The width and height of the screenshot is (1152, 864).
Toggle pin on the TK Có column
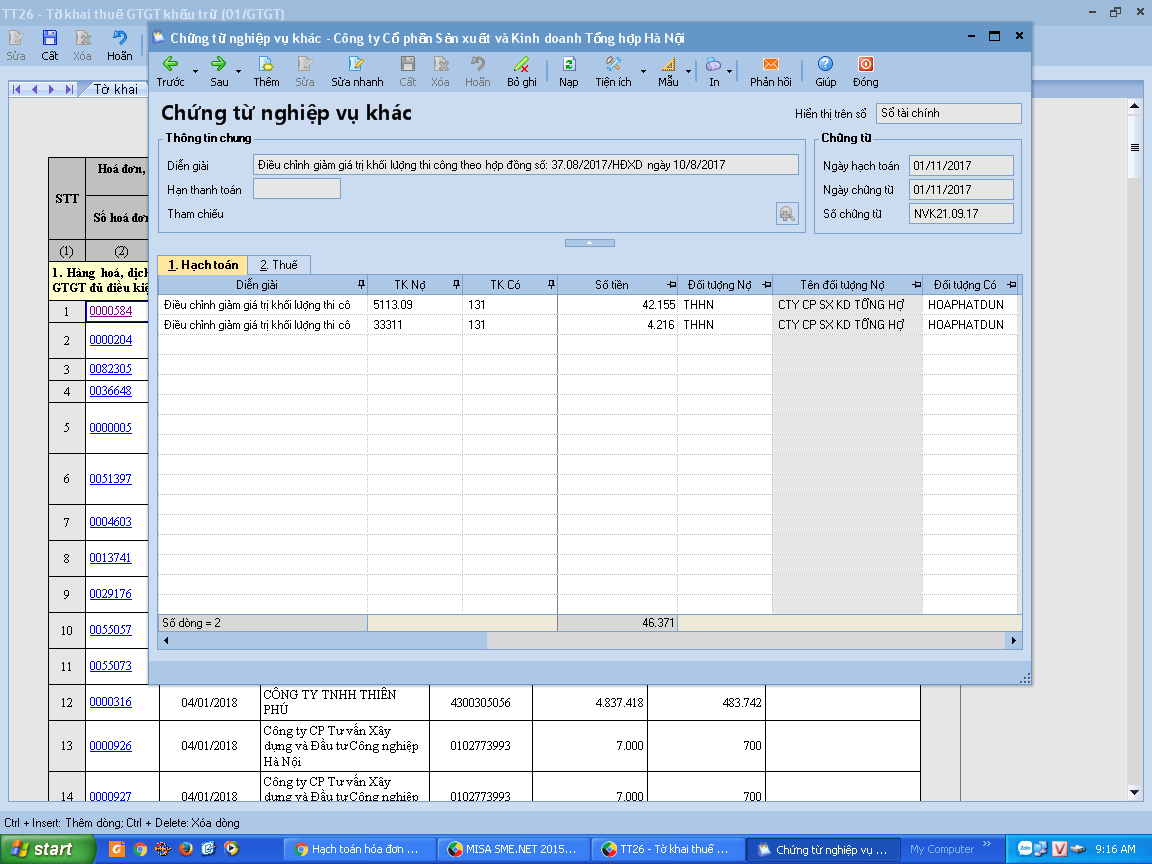[551, 284]
